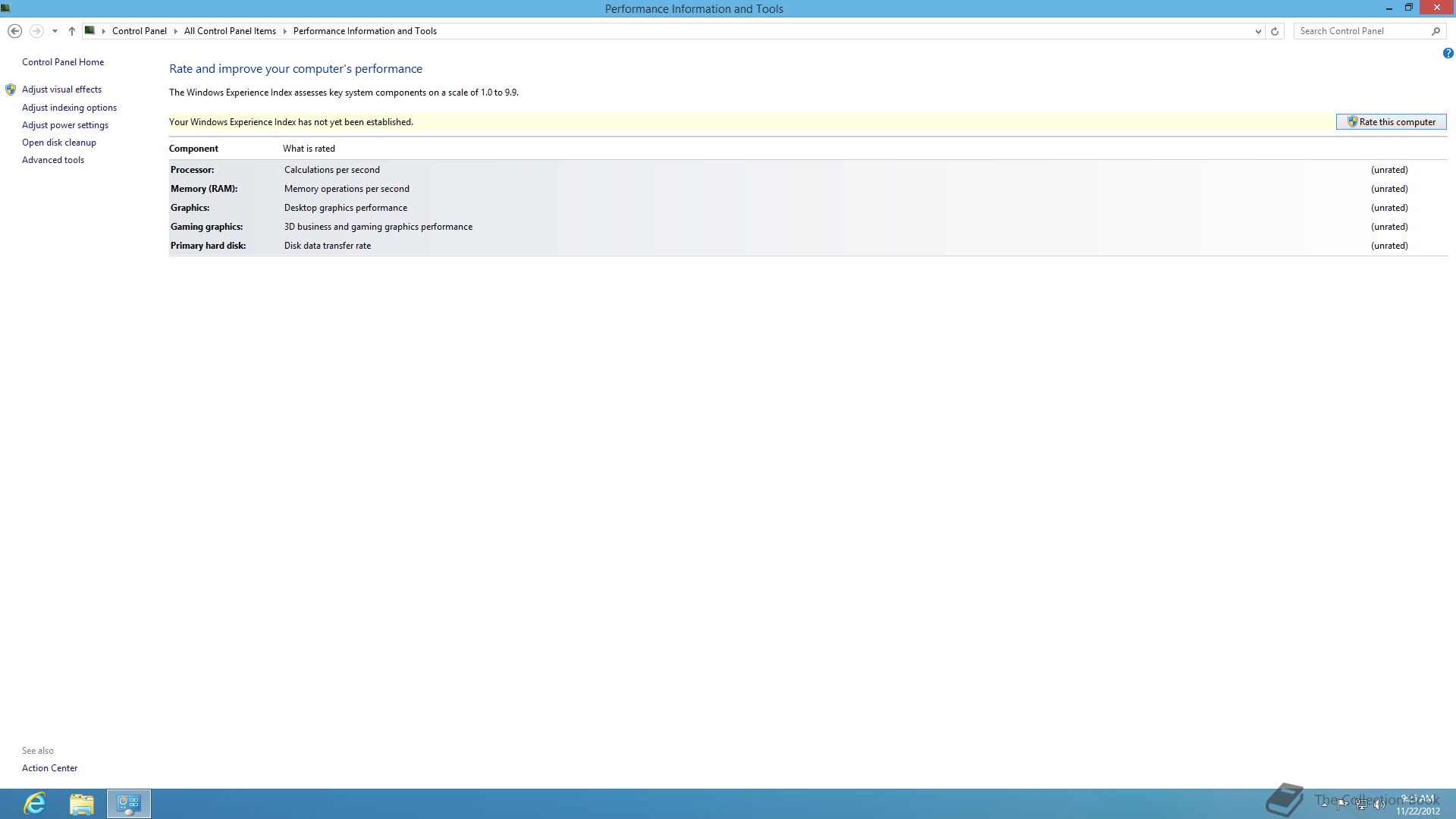Open Internet Explorer from the taskbar
The image size is (1456, 819).
pos(35,804)
